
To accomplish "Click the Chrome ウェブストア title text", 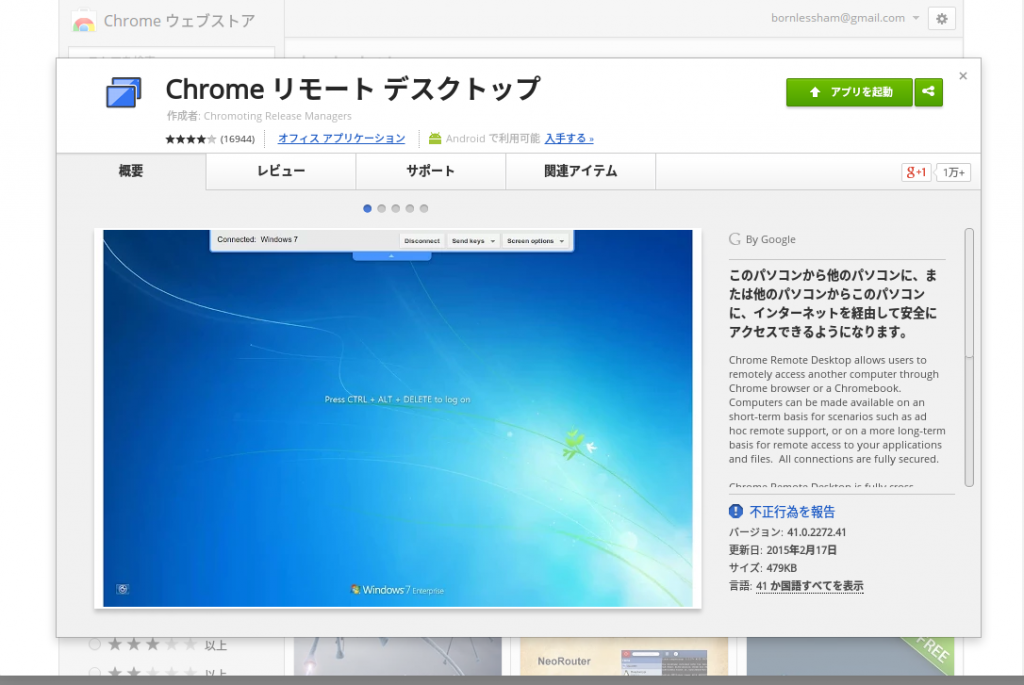I will coord(180,22).
